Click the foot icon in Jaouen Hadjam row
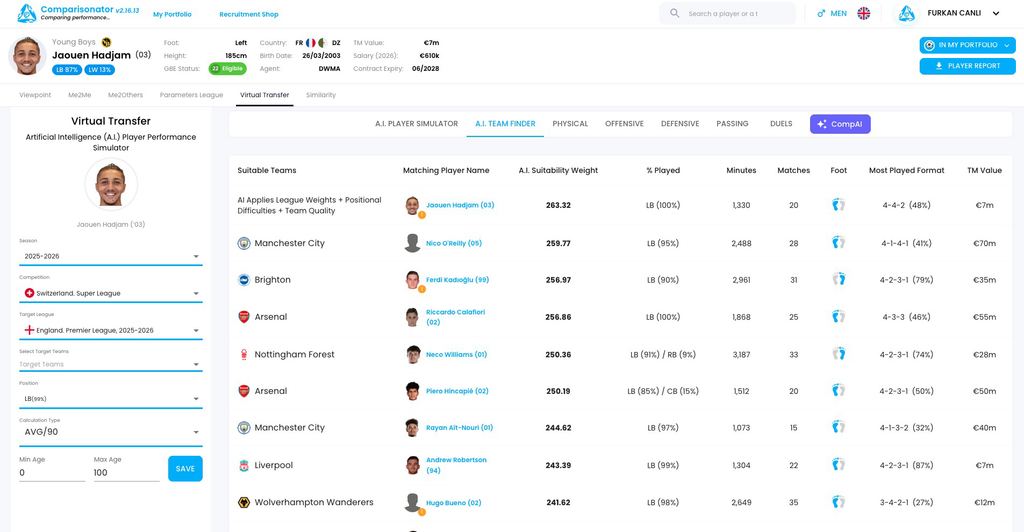 click(839, 205)
